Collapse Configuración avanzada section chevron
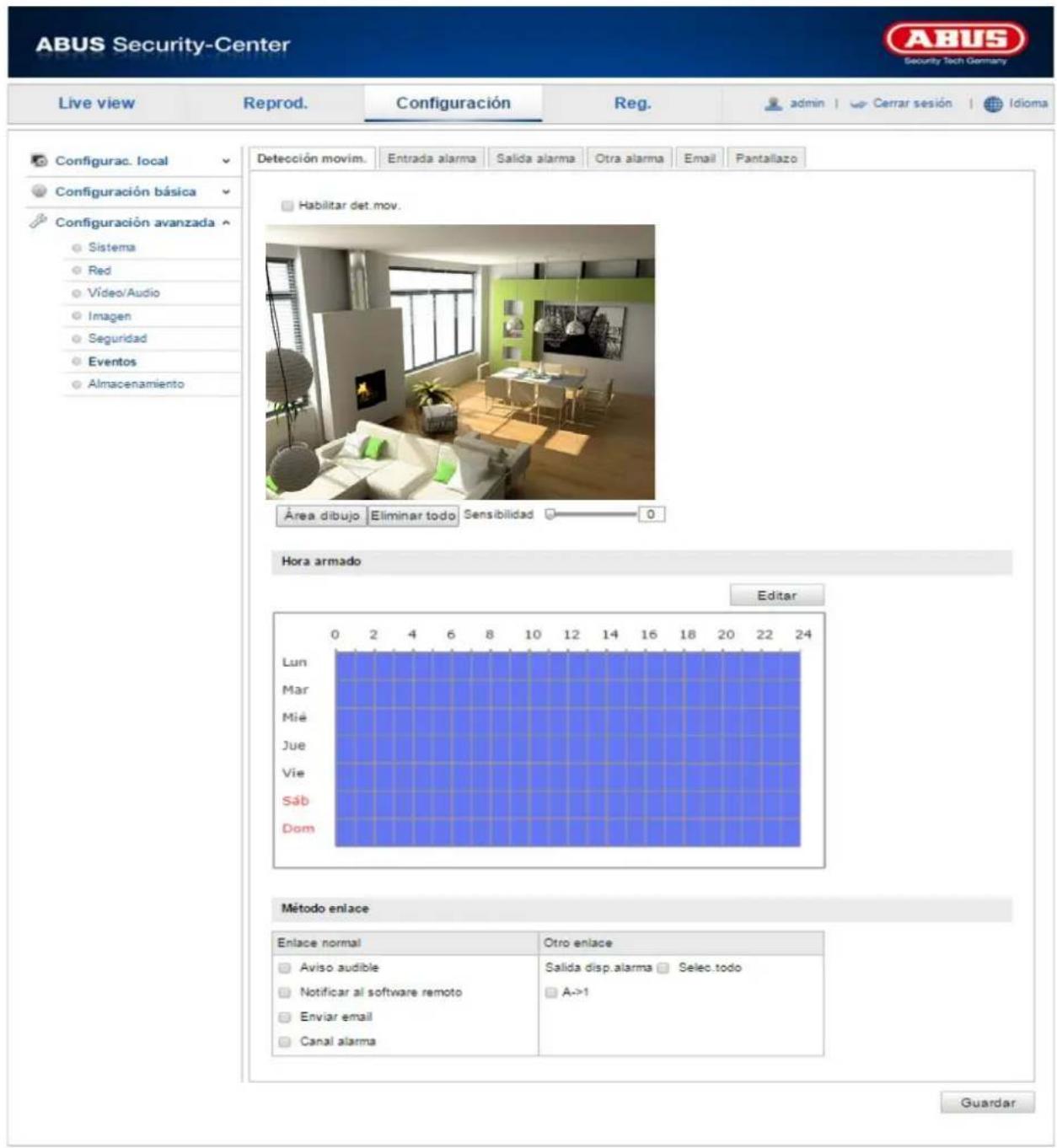The image size is (1057, 1148). point(226,223)
